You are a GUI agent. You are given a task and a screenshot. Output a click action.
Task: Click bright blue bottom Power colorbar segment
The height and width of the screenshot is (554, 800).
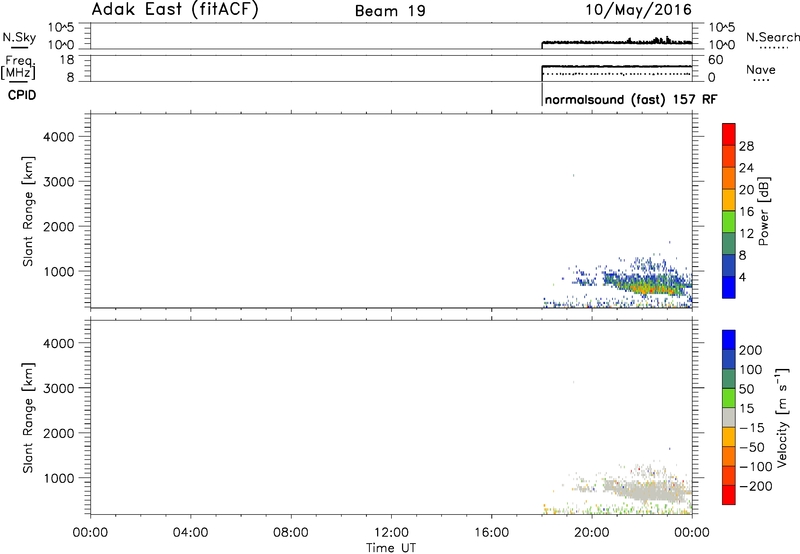(729, 287)
